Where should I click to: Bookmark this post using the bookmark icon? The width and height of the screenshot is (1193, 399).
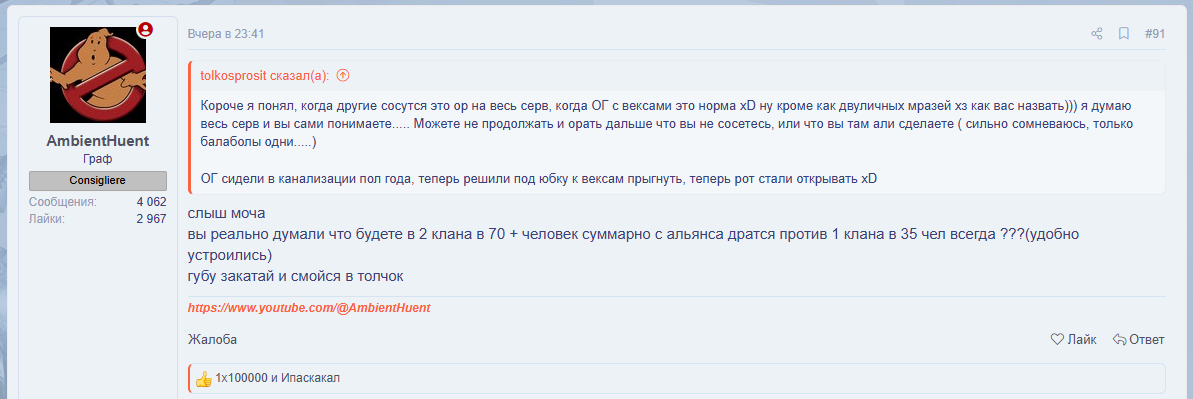[x=1123, y=34]
